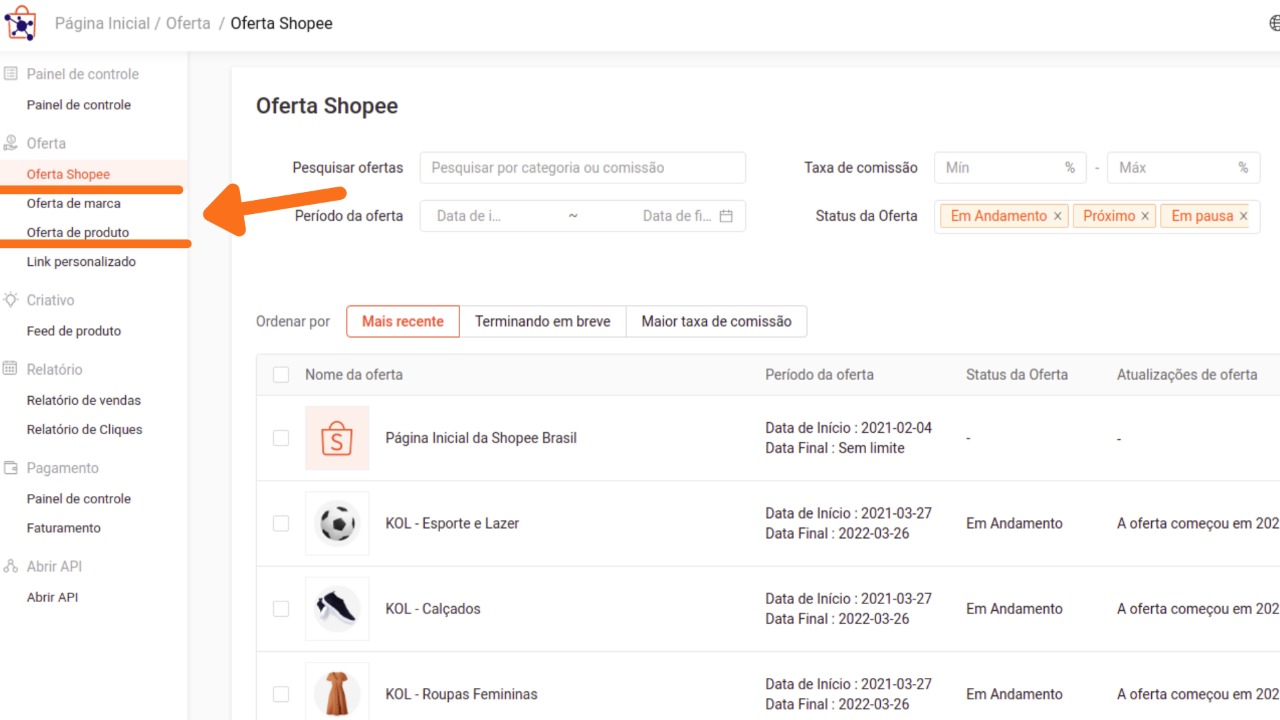Open the Abrir API menu item
This screenshot has width=1280, height=720.
[52, 597]
